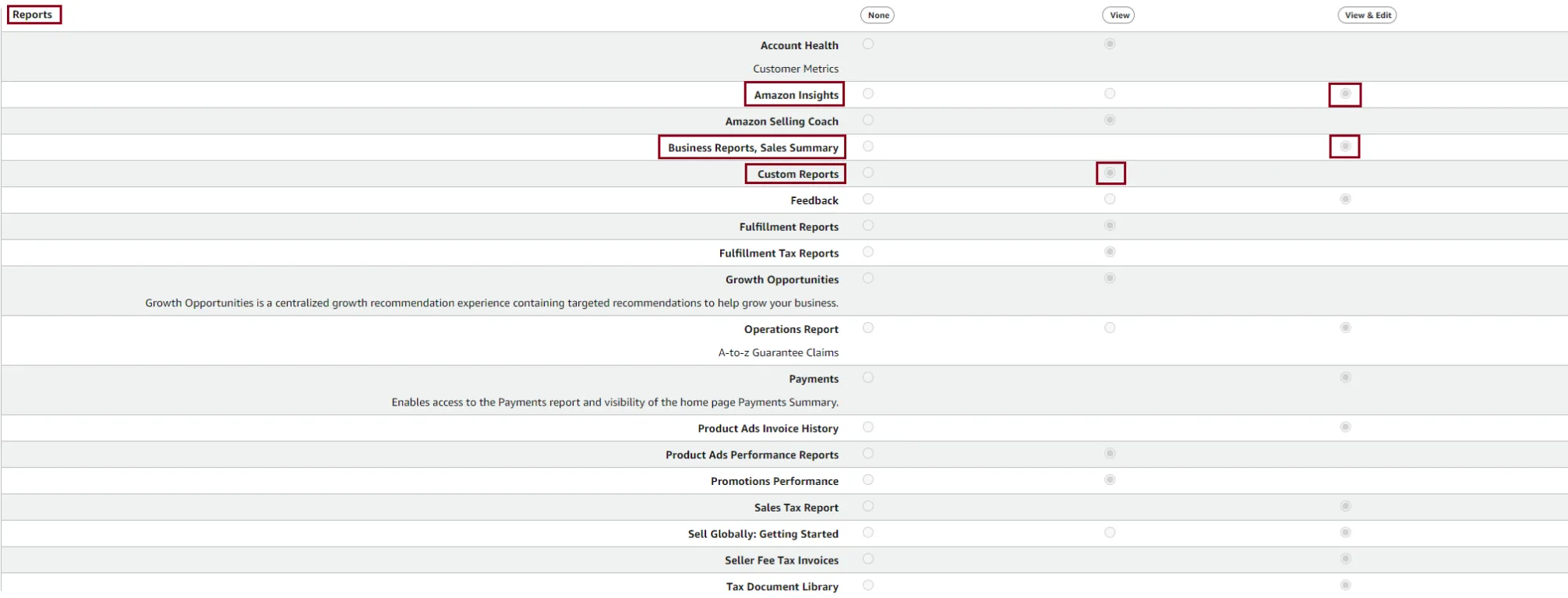Set Fulfillment Reports to None

pyautogui.click(x=868, y=225)
